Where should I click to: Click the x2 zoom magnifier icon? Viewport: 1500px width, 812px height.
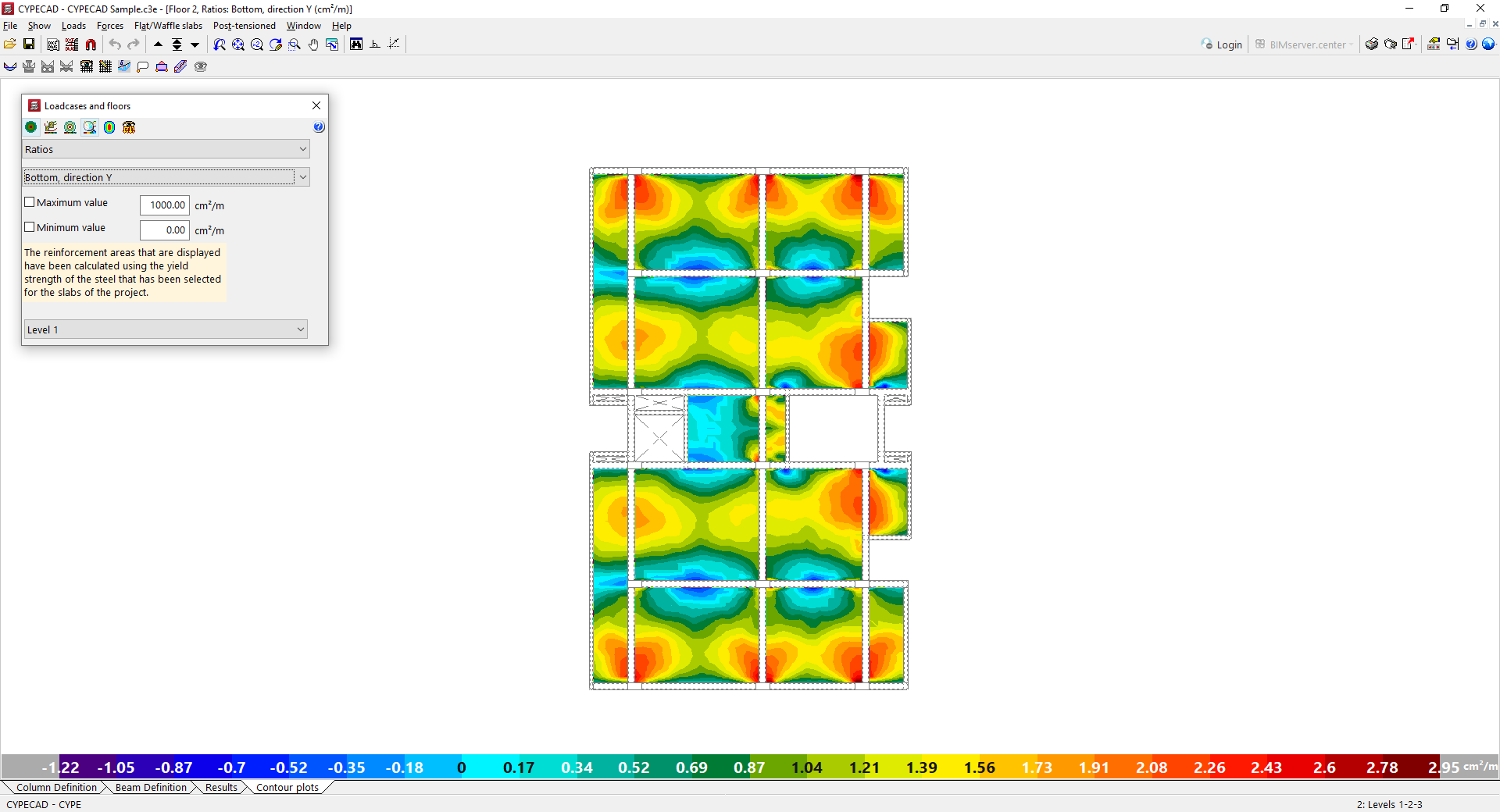pos(257,45)
